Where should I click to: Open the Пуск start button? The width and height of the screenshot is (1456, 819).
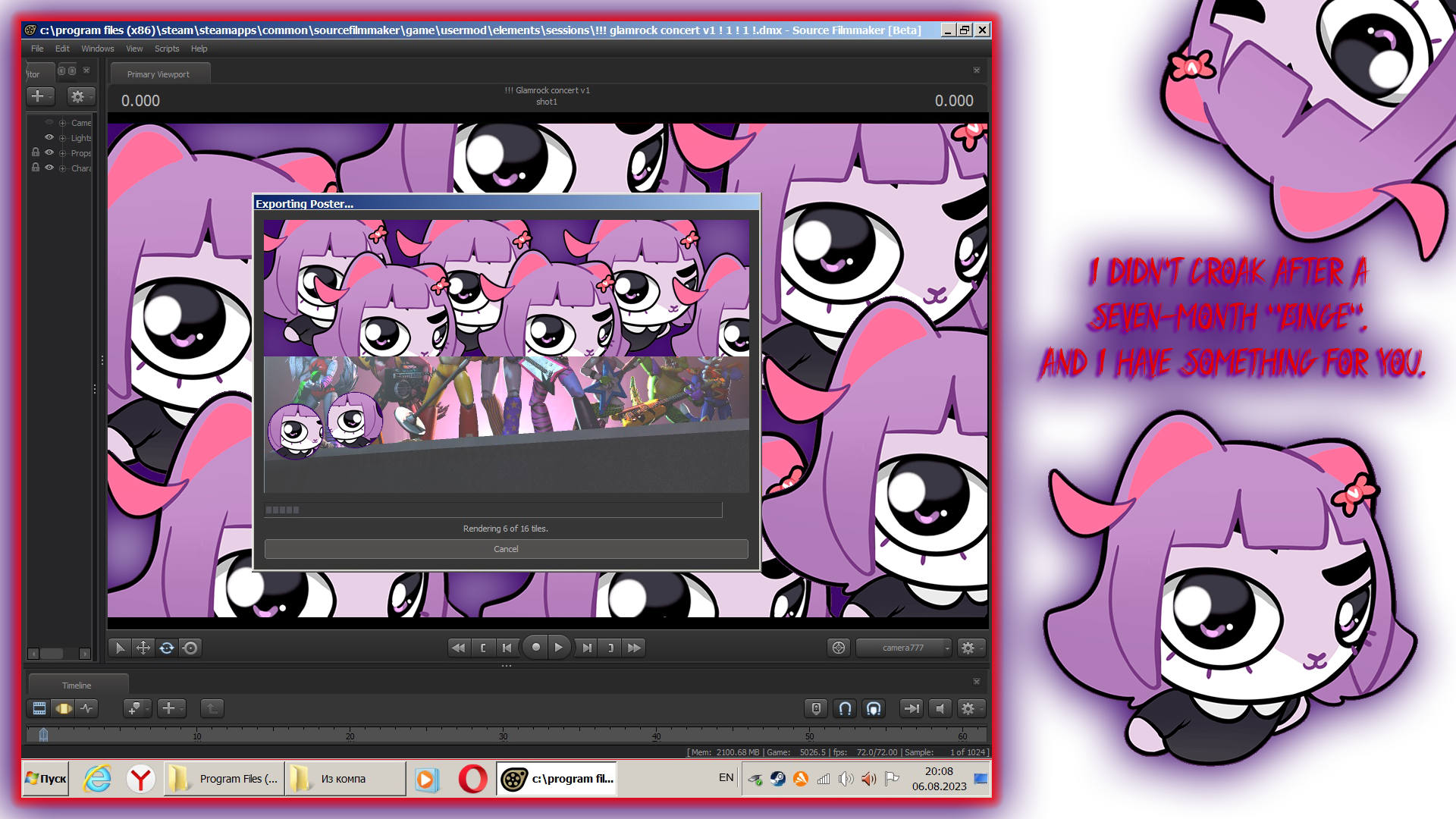click(x=45, y=779)
